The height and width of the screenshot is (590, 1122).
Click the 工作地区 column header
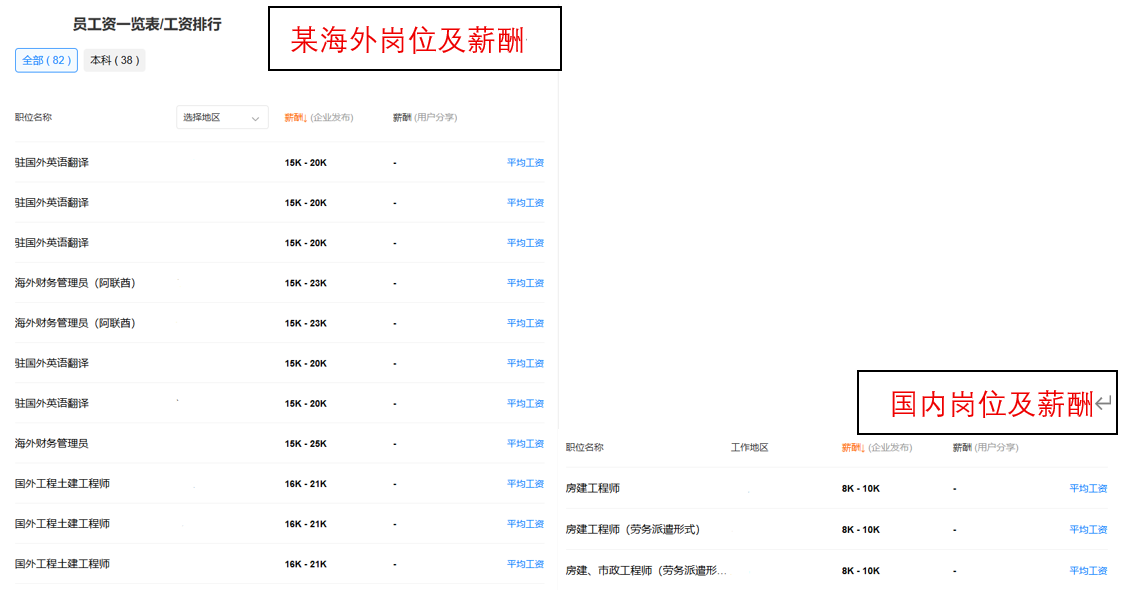749,448
